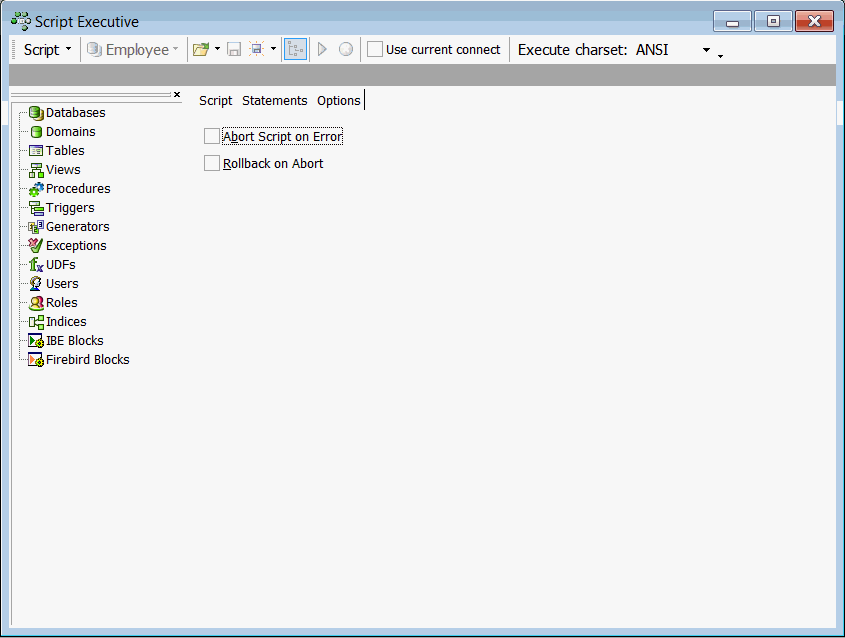Expand the arrow beside the open folder icon

(217, 49)
